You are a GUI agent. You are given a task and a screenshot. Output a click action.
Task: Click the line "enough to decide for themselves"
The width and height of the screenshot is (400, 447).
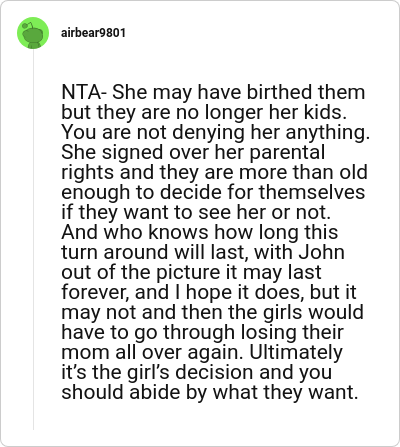[213, 192]
